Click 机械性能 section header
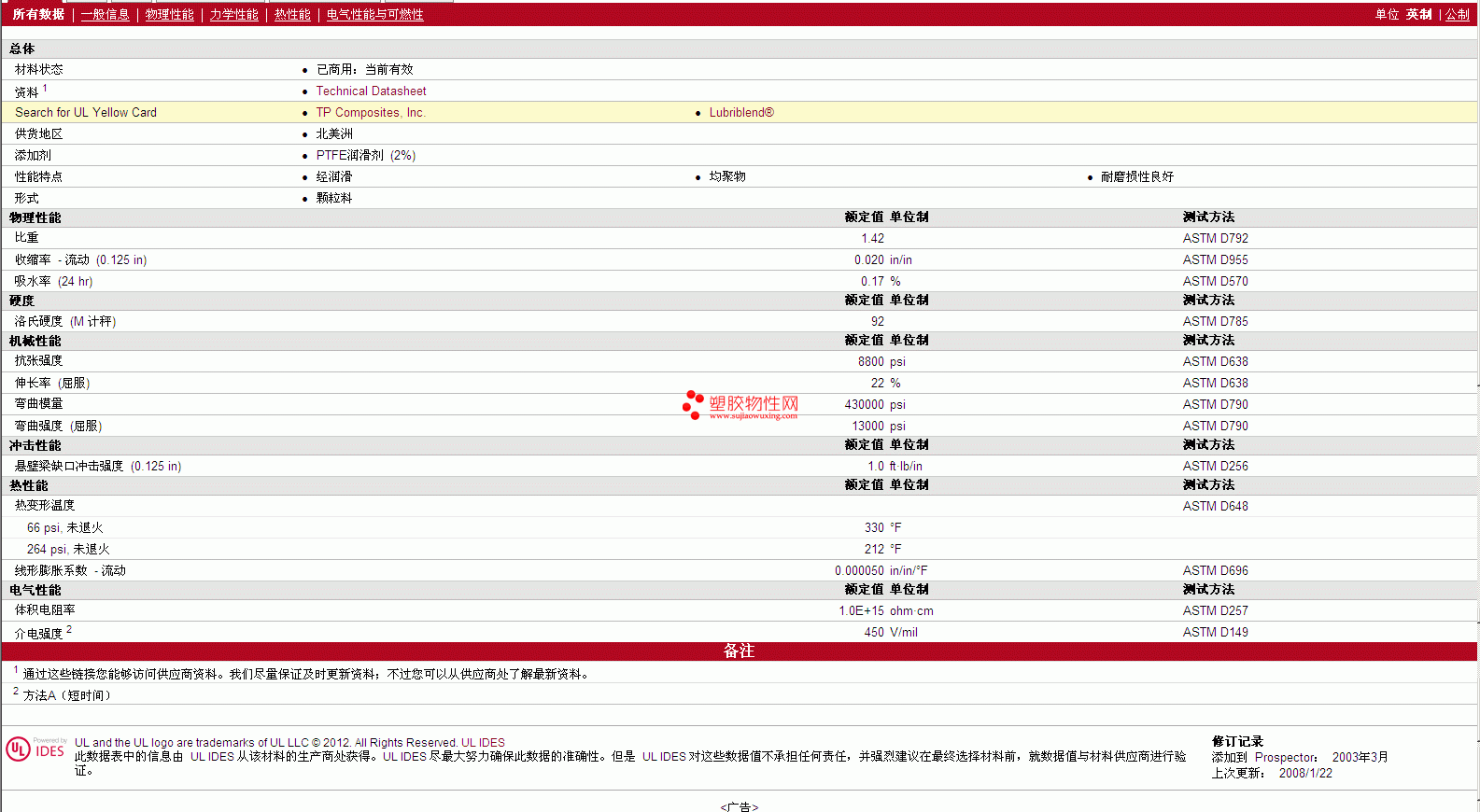 [x=35, y=341]
